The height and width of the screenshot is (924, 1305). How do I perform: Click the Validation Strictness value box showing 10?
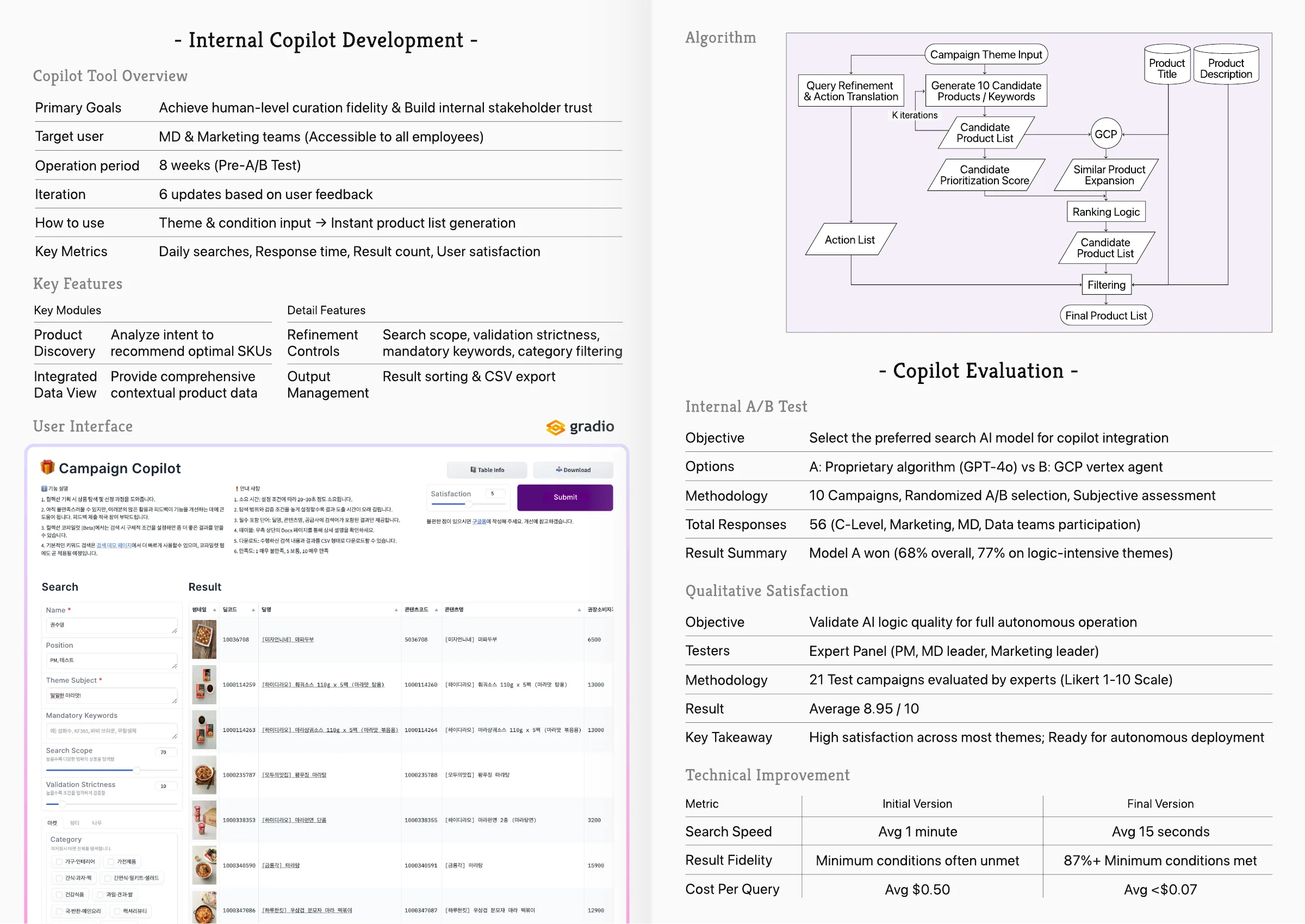(166, 786)
